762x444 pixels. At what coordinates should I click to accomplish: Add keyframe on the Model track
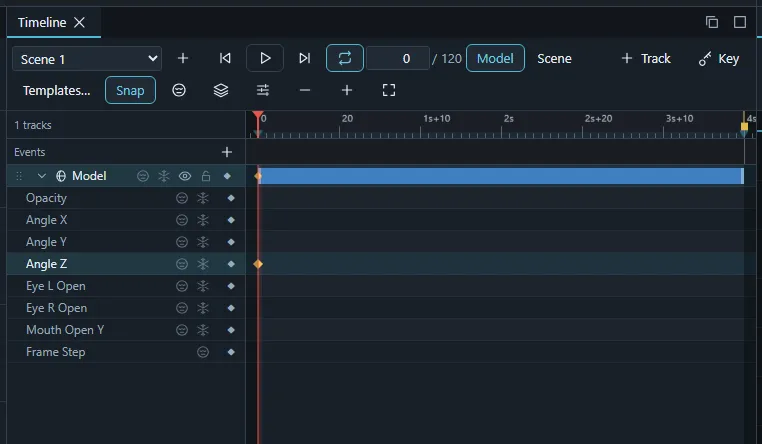point(227,176)
